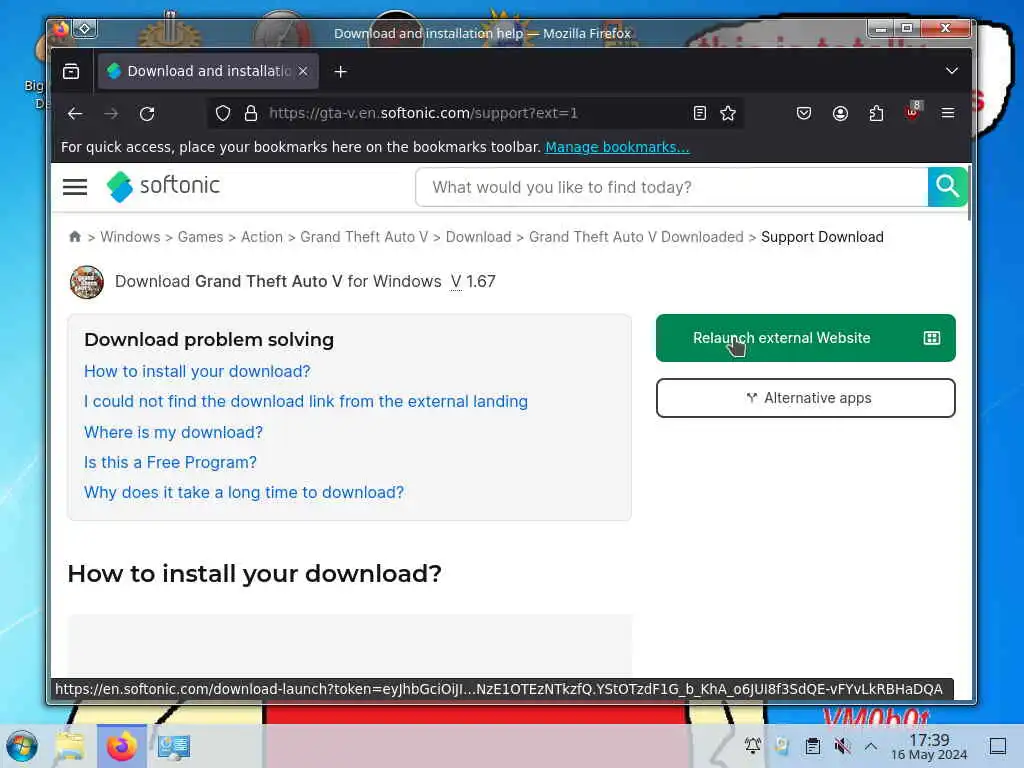Open the Softonic site hamburger menu

75,187
